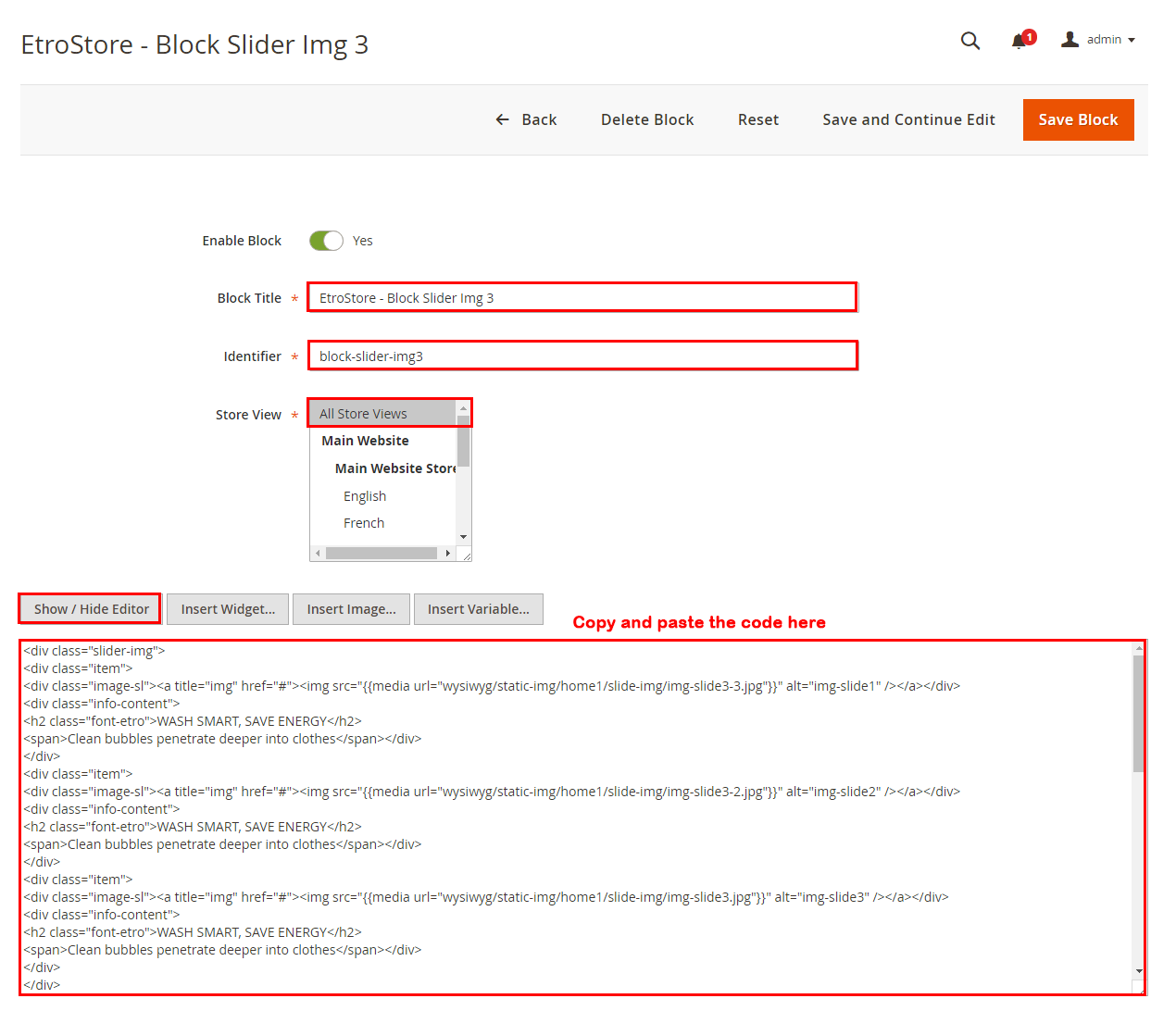Viewport: 1176px width, 1036px height.
Task: Toggle the Enable Block switch
Action: [326, 241]
